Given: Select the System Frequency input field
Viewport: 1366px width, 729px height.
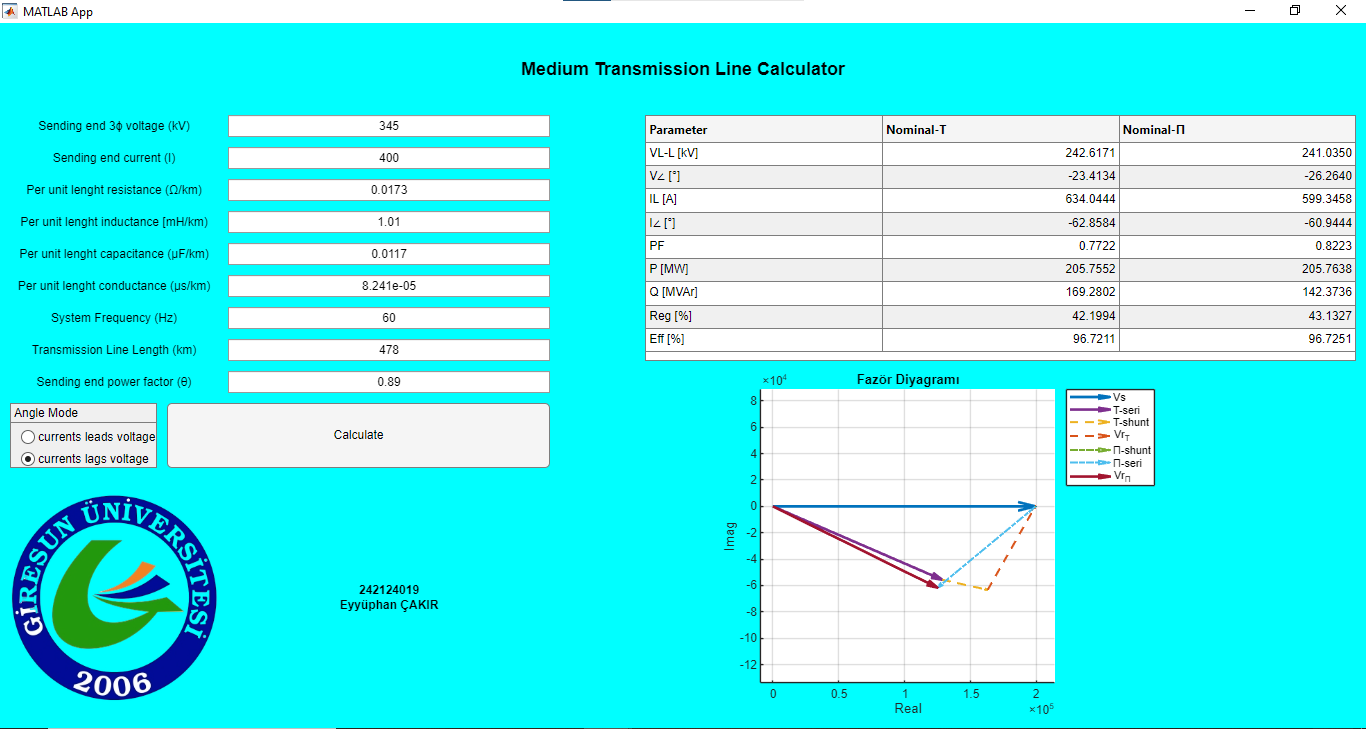Looking at the screenshot, I should 389,318.
